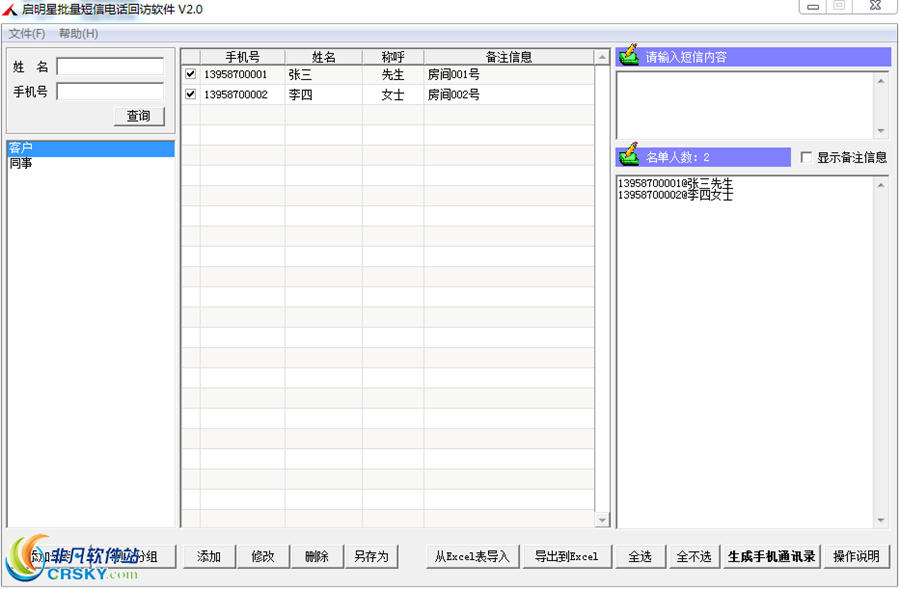Click the 添加 button
The width and height of the screenshot is (900, 589).
209,556
